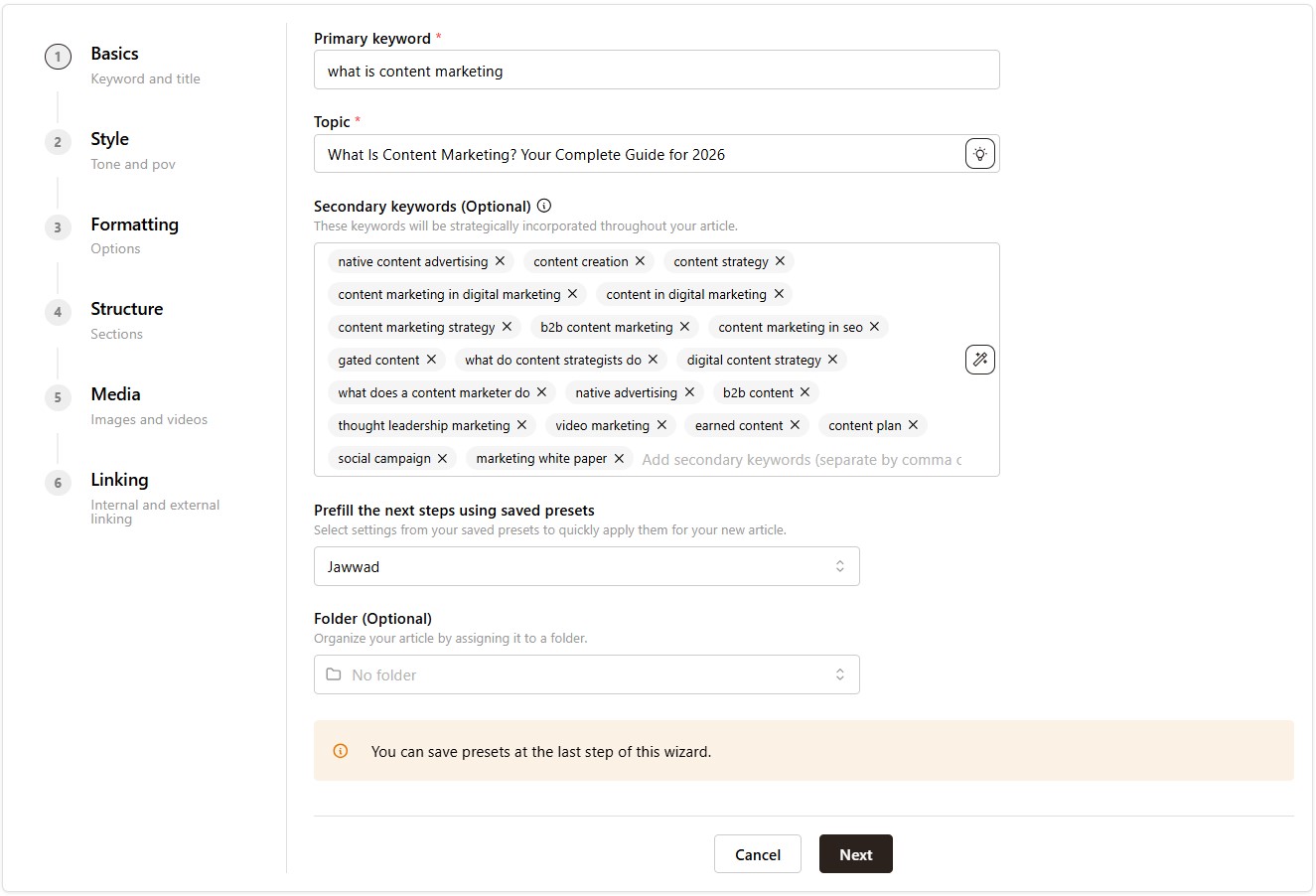Expand the folder selector chevron control
Viewport: 1316px width, 896px height.
tap(839, 674)
